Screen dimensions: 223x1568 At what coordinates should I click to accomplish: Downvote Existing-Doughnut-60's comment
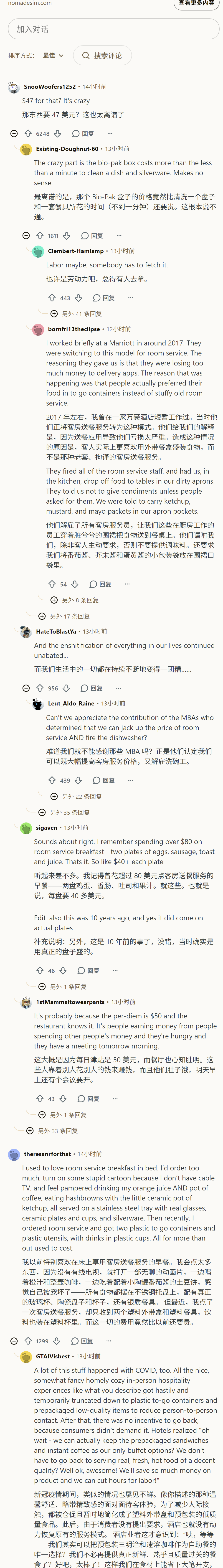click(x=66, y=236)
